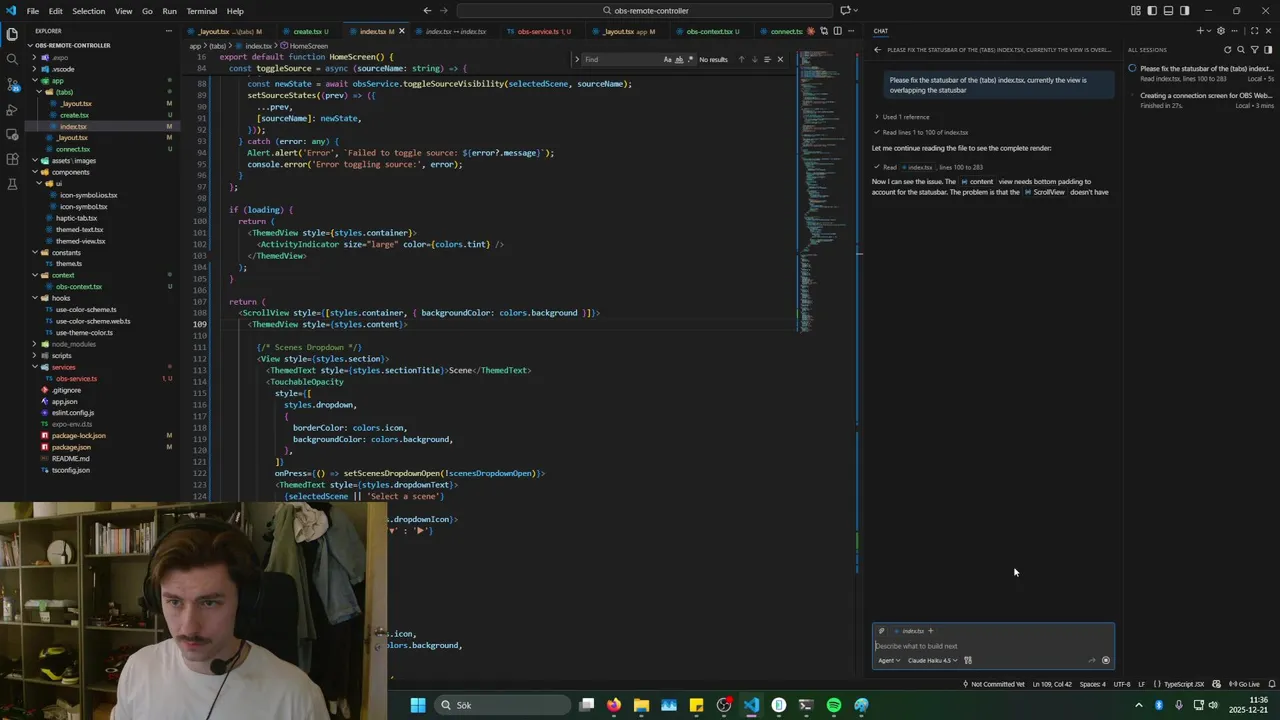Open the File menu
1280x720 pixels.
33,11
